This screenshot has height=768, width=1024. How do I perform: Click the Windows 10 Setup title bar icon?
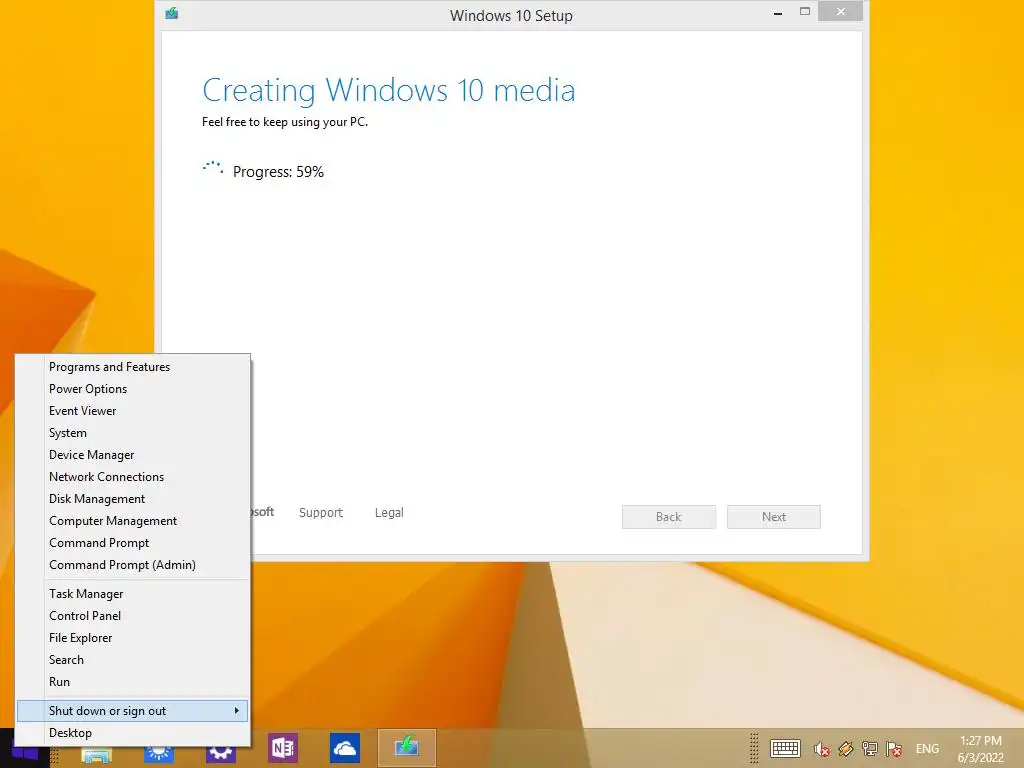172,13
